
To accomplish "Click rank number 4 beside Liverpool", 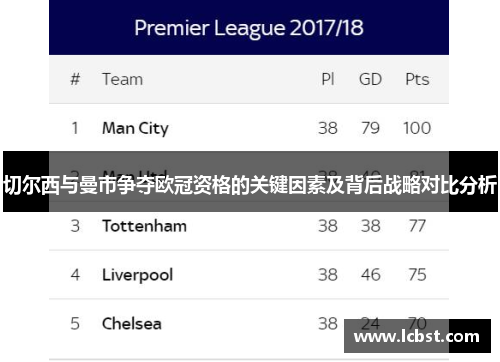I will pyautogui.click(x=75, y=275).
